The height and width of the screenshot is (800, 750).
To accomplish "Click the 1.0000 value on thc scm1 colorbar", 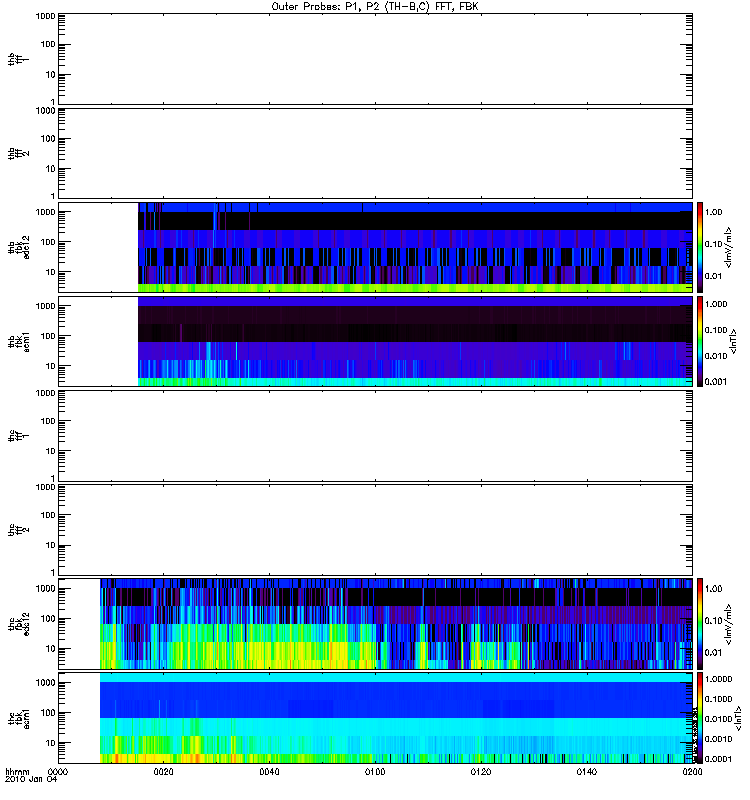I will pos(718,679).
